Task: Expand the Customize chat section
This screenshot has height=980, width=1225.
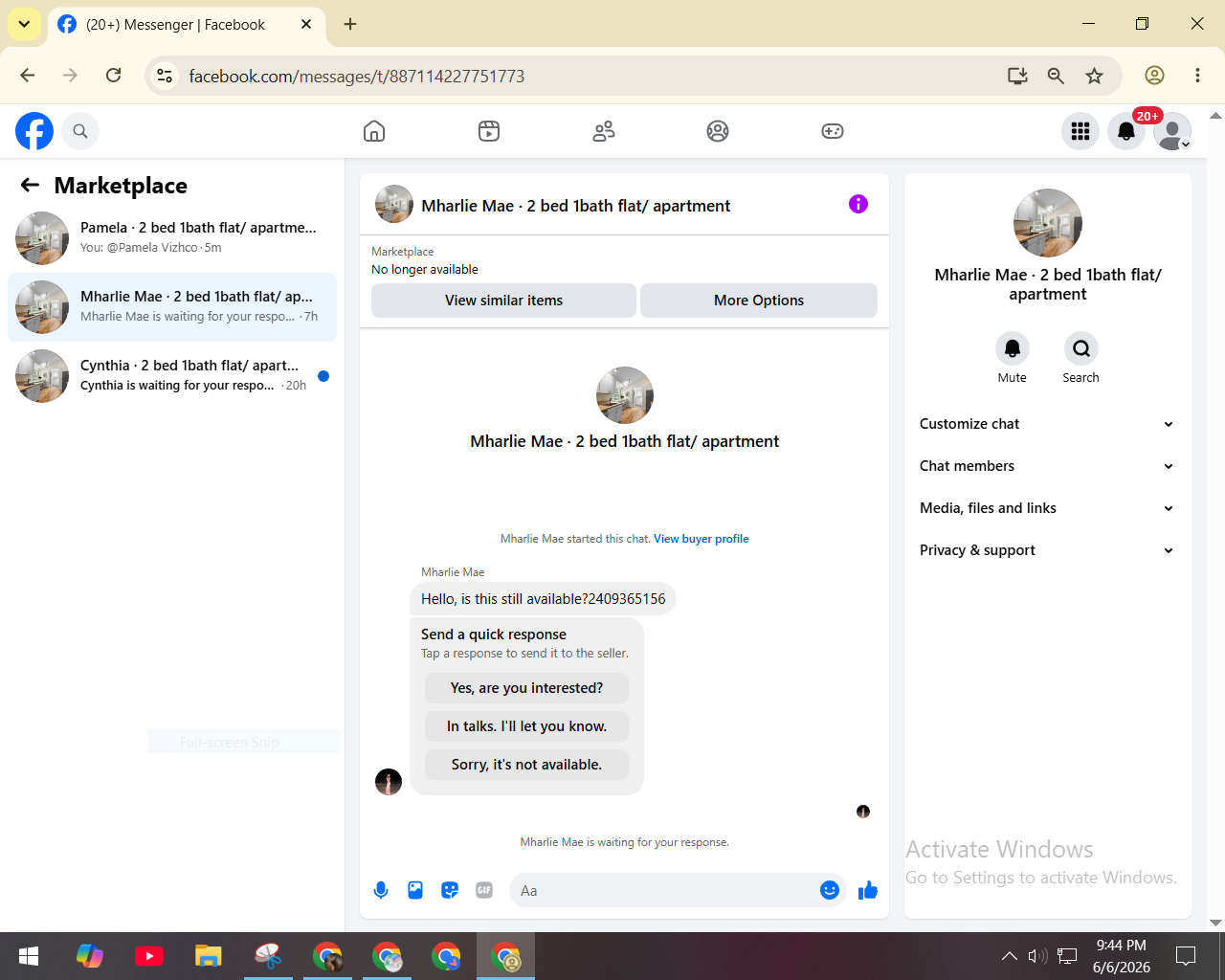Action: coord(1047,424)
